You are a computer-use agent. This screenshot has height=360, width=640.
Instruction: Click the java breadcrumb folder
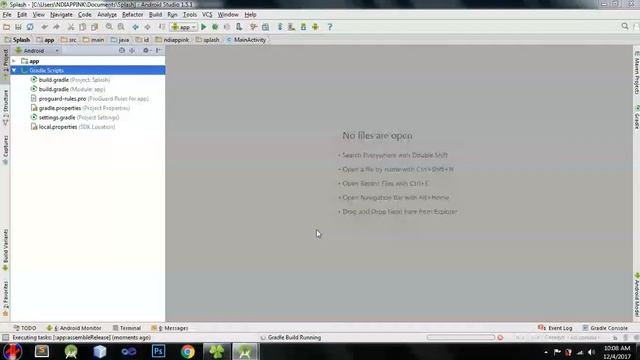point(120,40)
